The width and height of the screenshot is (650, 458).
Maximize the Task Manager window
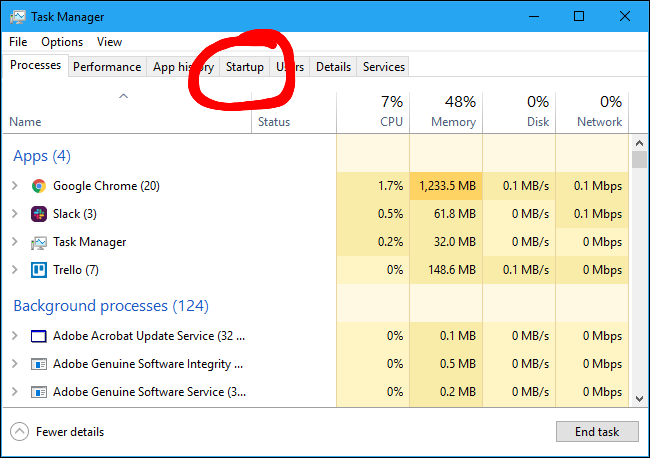click(579, 17)
